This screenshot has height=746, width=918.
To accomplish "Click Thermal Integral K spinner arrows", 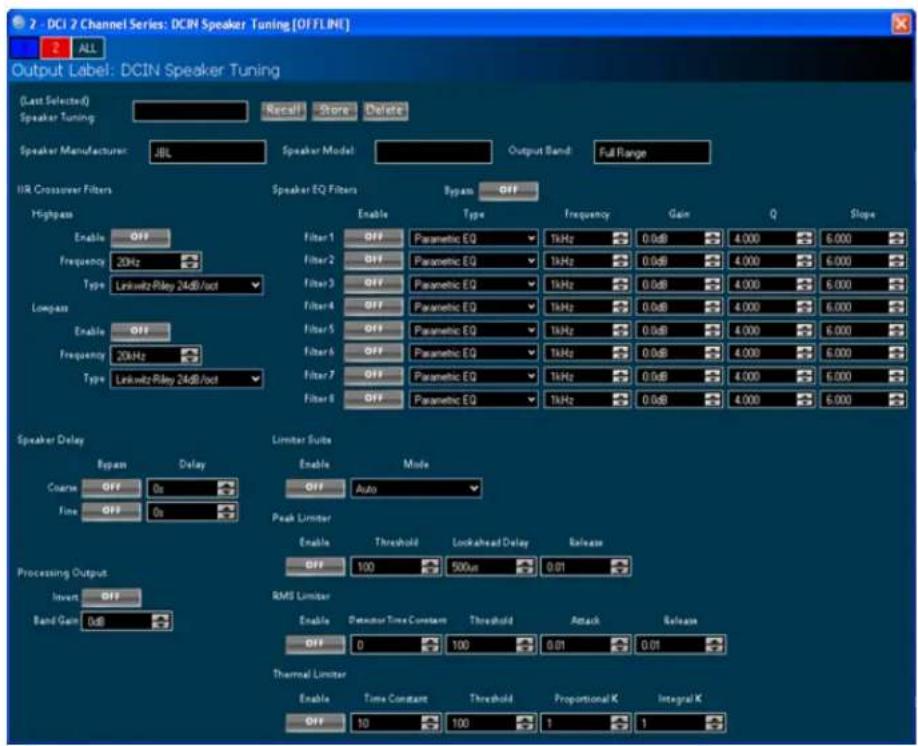I will click(714, 723).
